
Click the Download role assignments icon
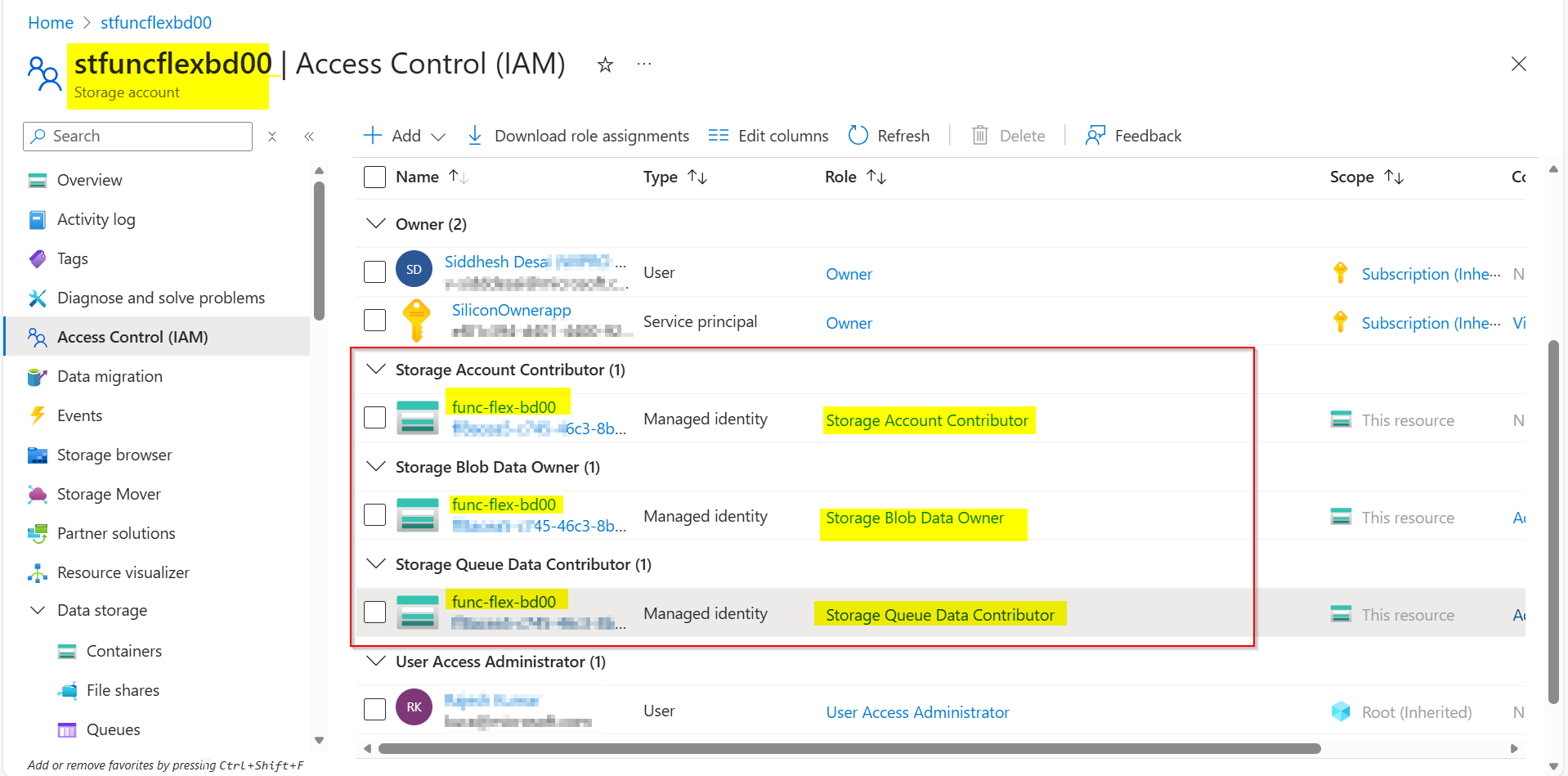click(x=474, y=136)
